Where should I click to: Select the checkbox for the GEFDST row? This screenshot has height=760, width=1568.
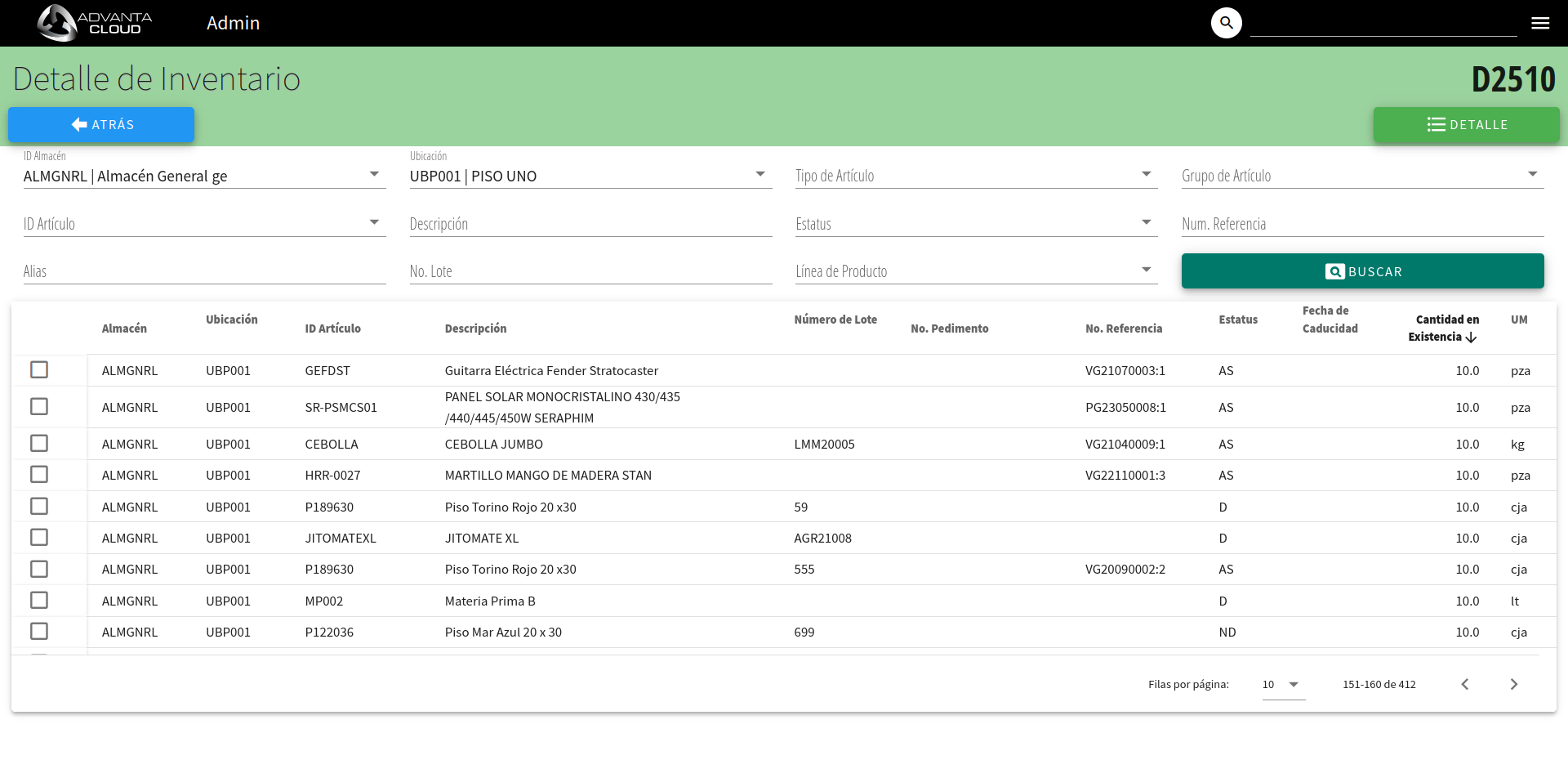pos(39,369)
